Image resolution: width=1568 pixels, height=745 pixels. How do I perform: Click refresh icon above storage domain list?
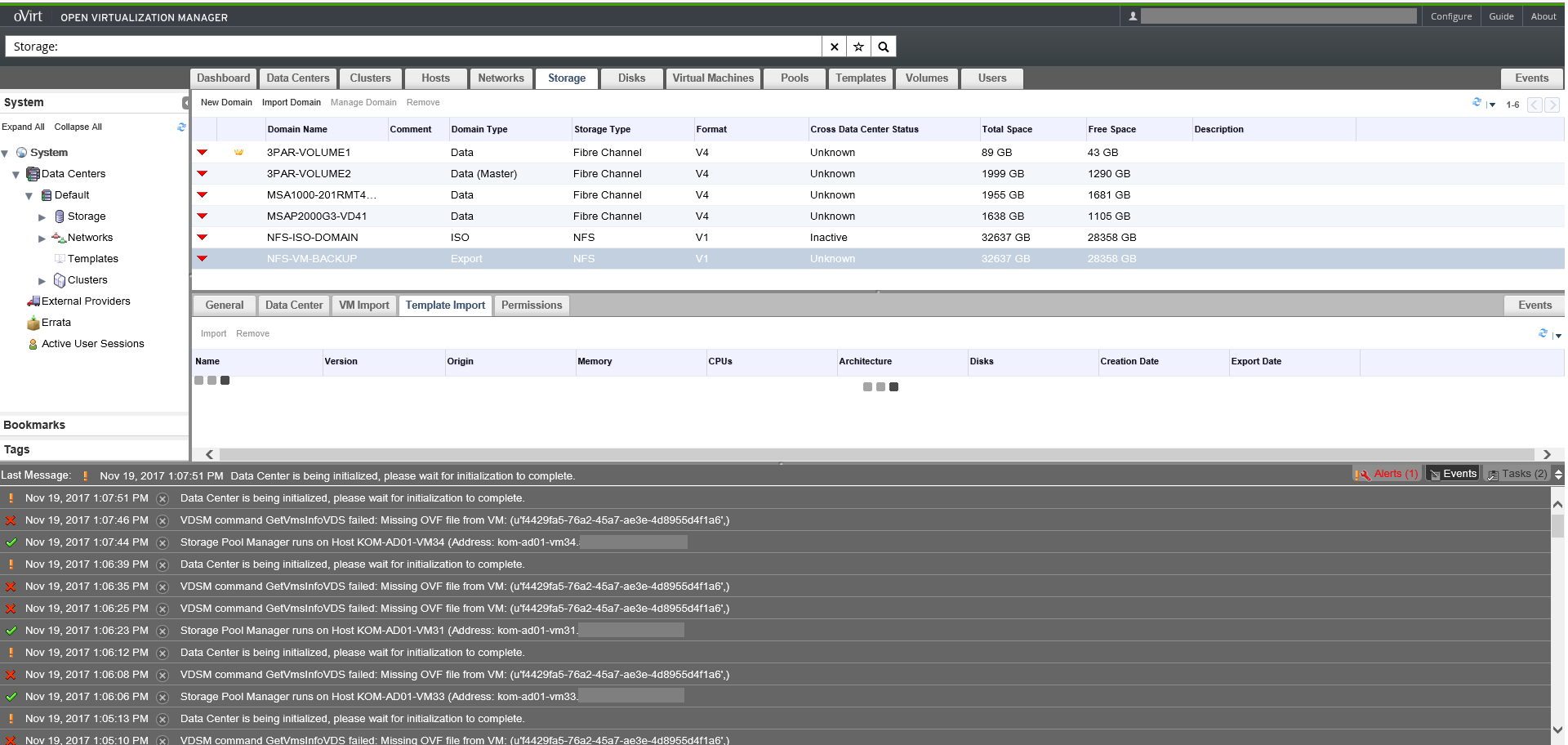pyautogui.click(x=1477, y=102)
